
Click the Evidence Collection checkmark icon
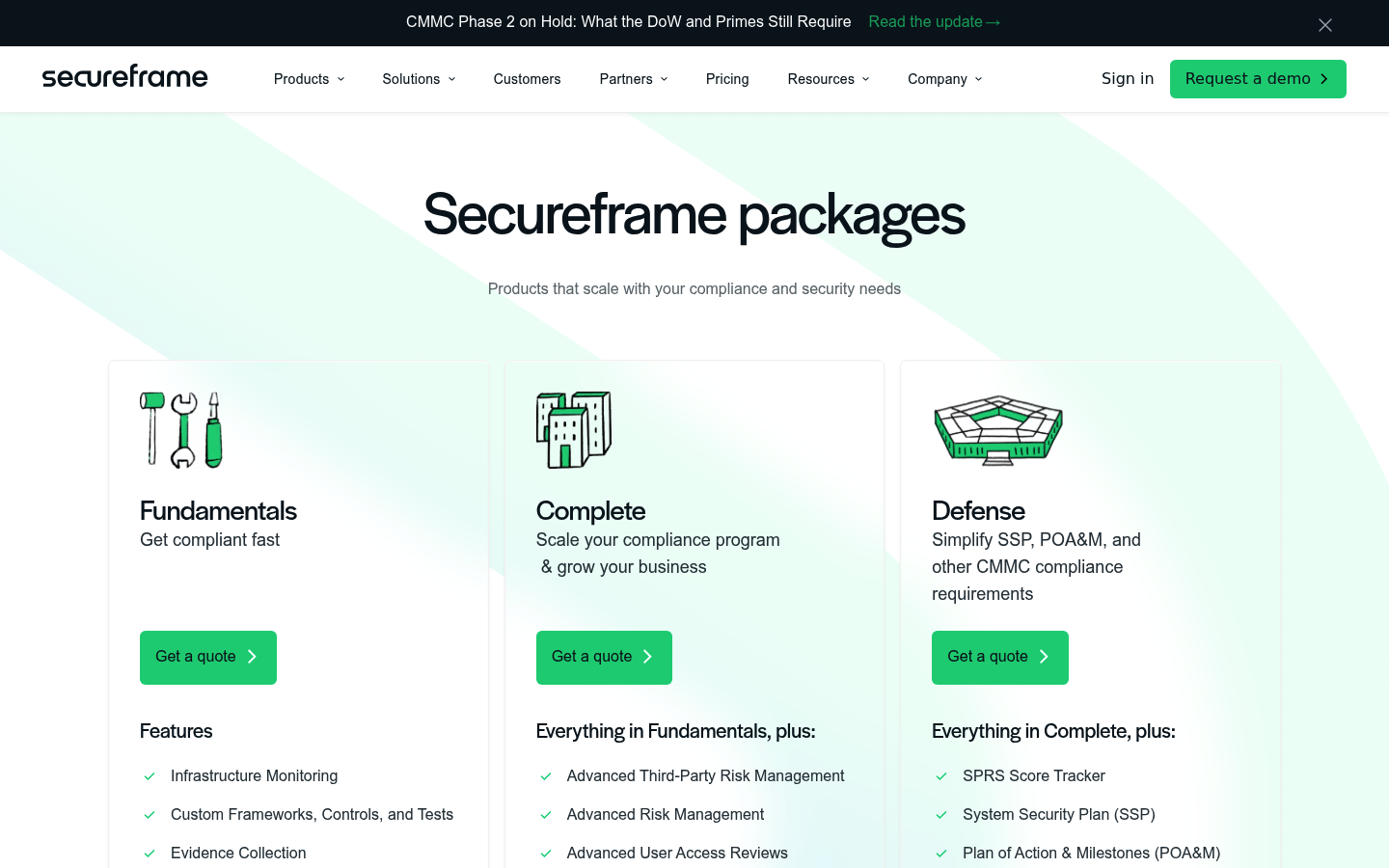(150, 854)
